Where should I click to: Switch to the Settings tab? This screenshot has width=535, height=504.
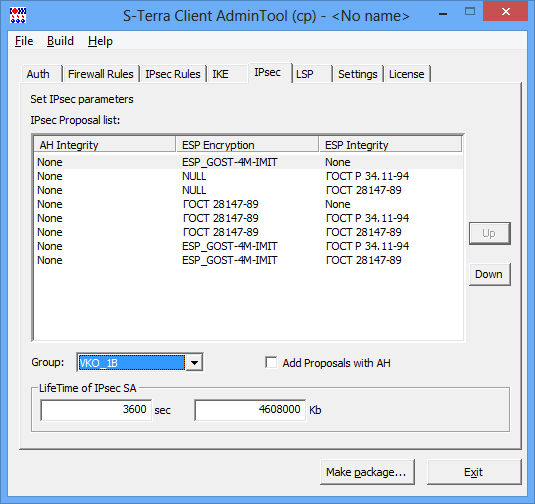pyautogui.click(x=358, y=74)
